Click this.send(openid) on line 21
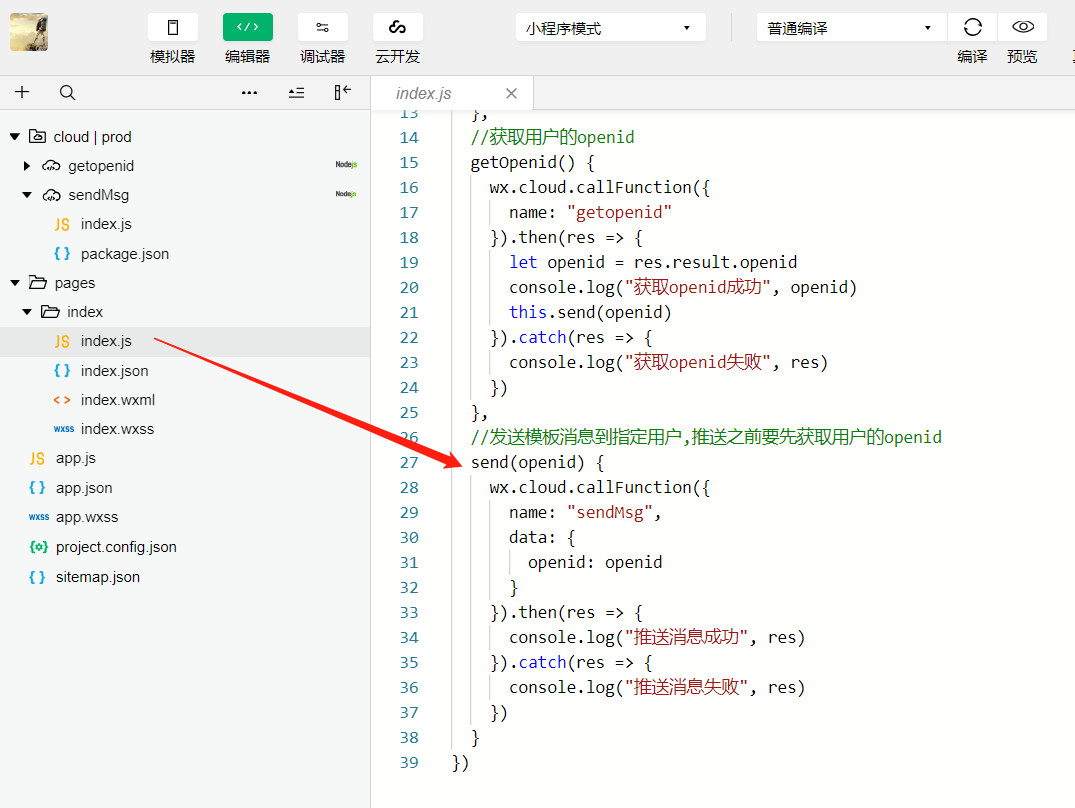Viewport: 1075px width, 808px height. tap(590, 313)
